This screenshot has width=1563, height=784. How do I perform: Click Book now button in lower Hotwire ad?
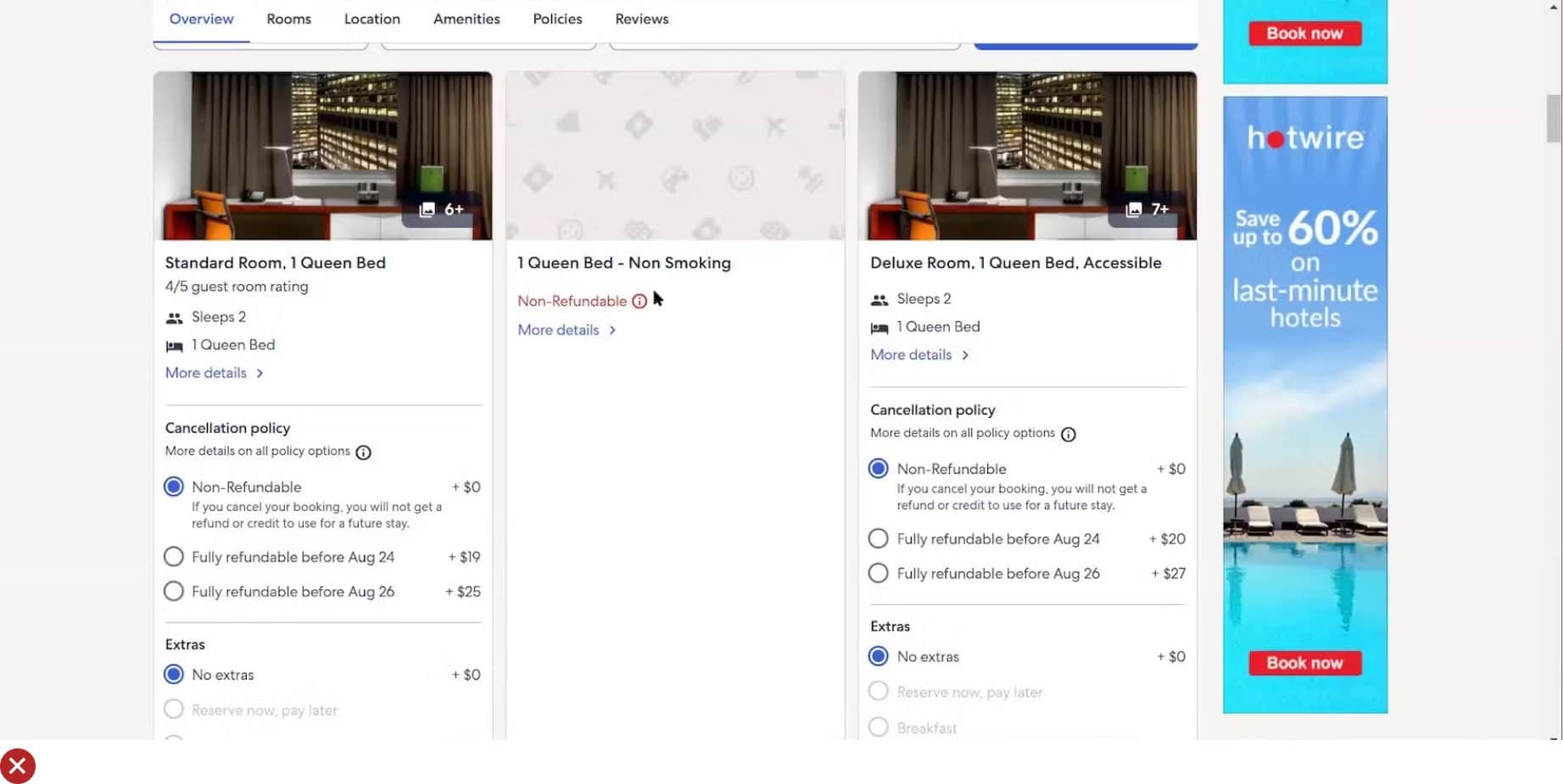pos(1304,663)
